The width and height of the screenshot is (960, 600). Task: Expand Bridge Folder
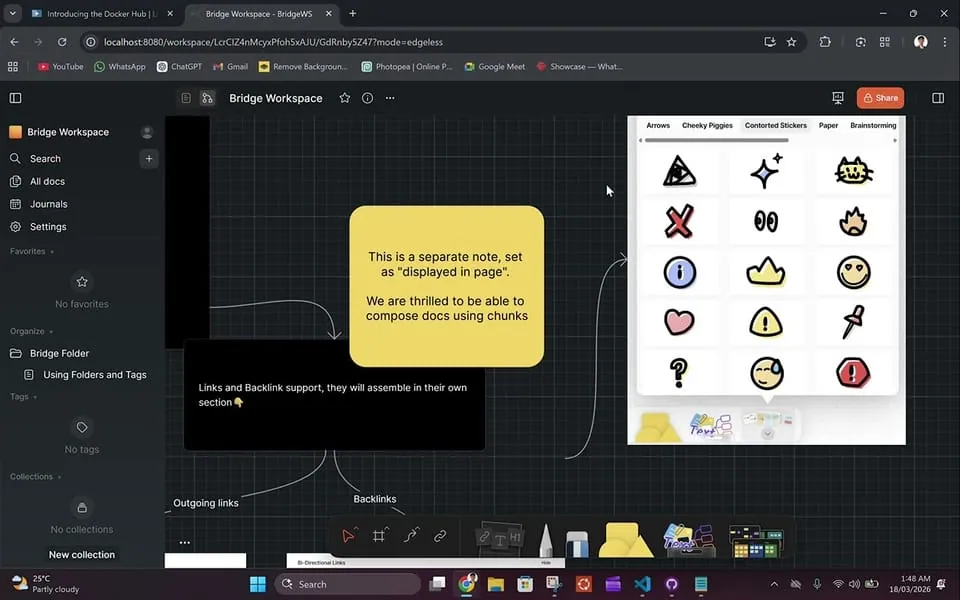coord(59,353)
